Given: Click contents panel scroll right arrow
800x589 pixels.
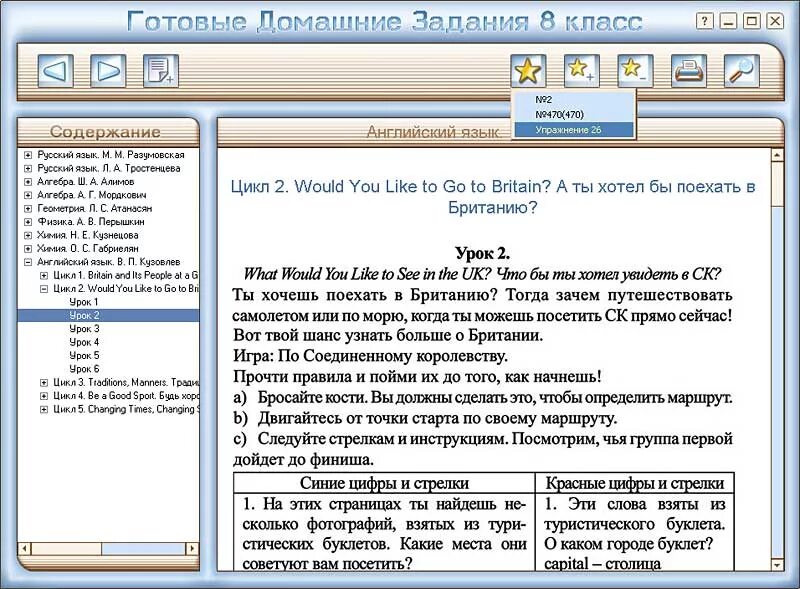Looking at the screenshot, I should (192, 549).
